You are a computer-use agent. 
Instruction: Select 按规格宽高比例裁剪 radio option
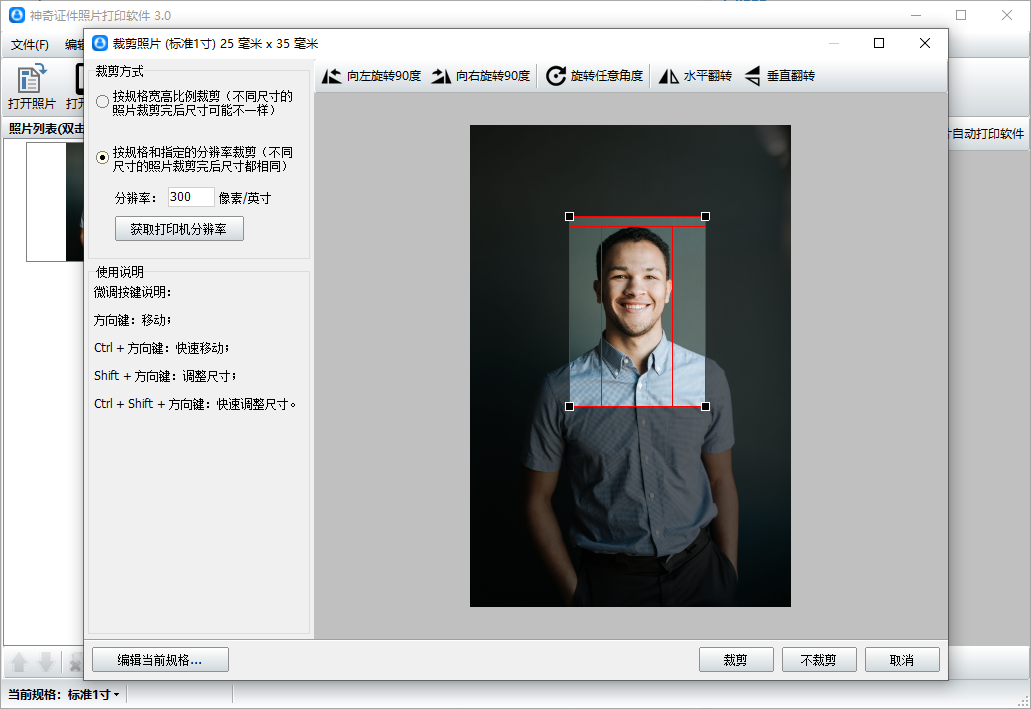102,102
